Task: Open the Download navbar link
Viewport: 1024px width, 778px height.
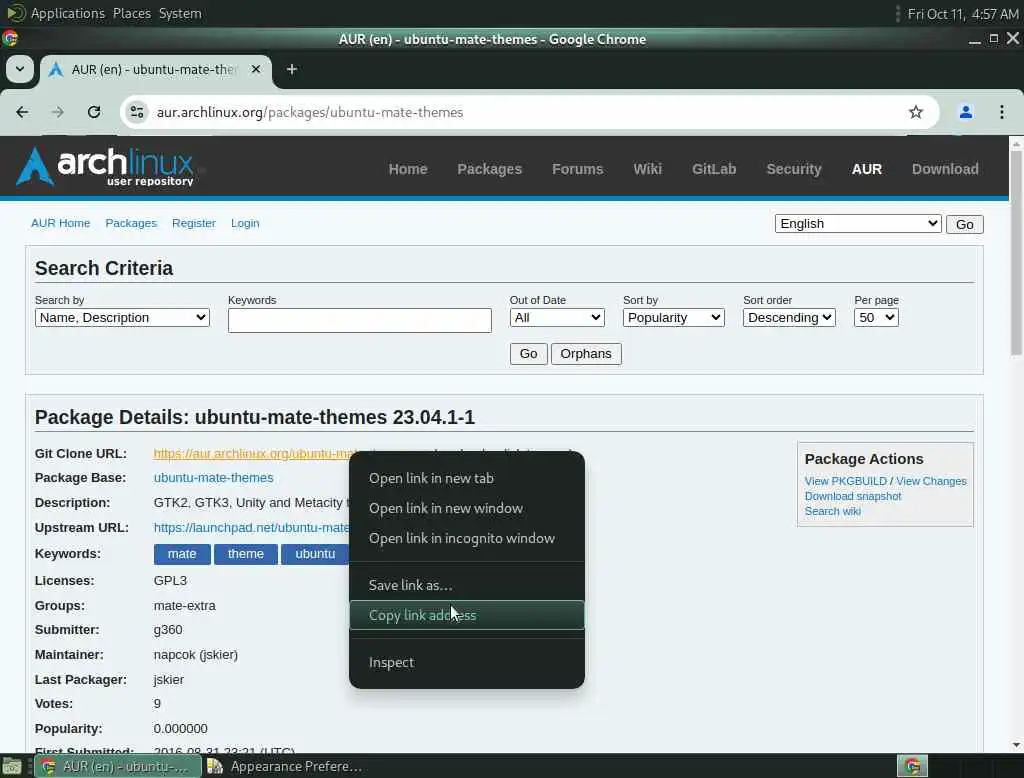Action: tap(945, 169)
